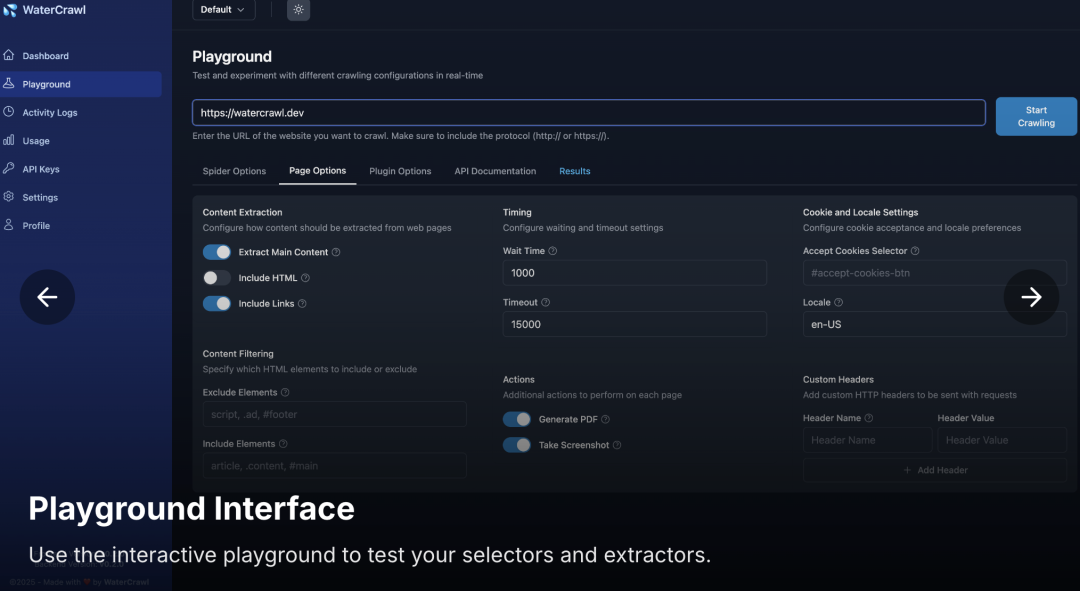Image resolution: width=1080 pixels, height=591 pixels.
Task: Click the Timeout field showing 15000
Action: 634,324
